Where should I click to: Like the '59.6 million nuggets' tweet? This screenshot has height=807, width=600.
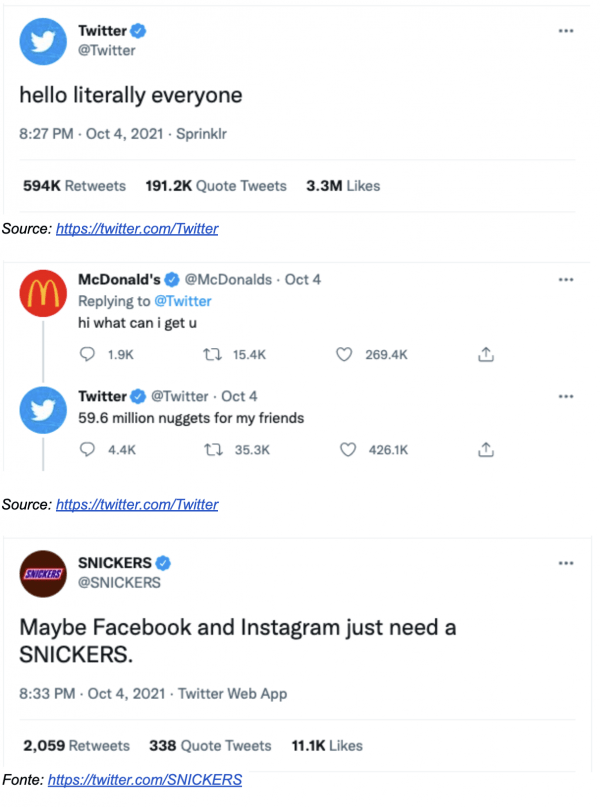[348, 450]
